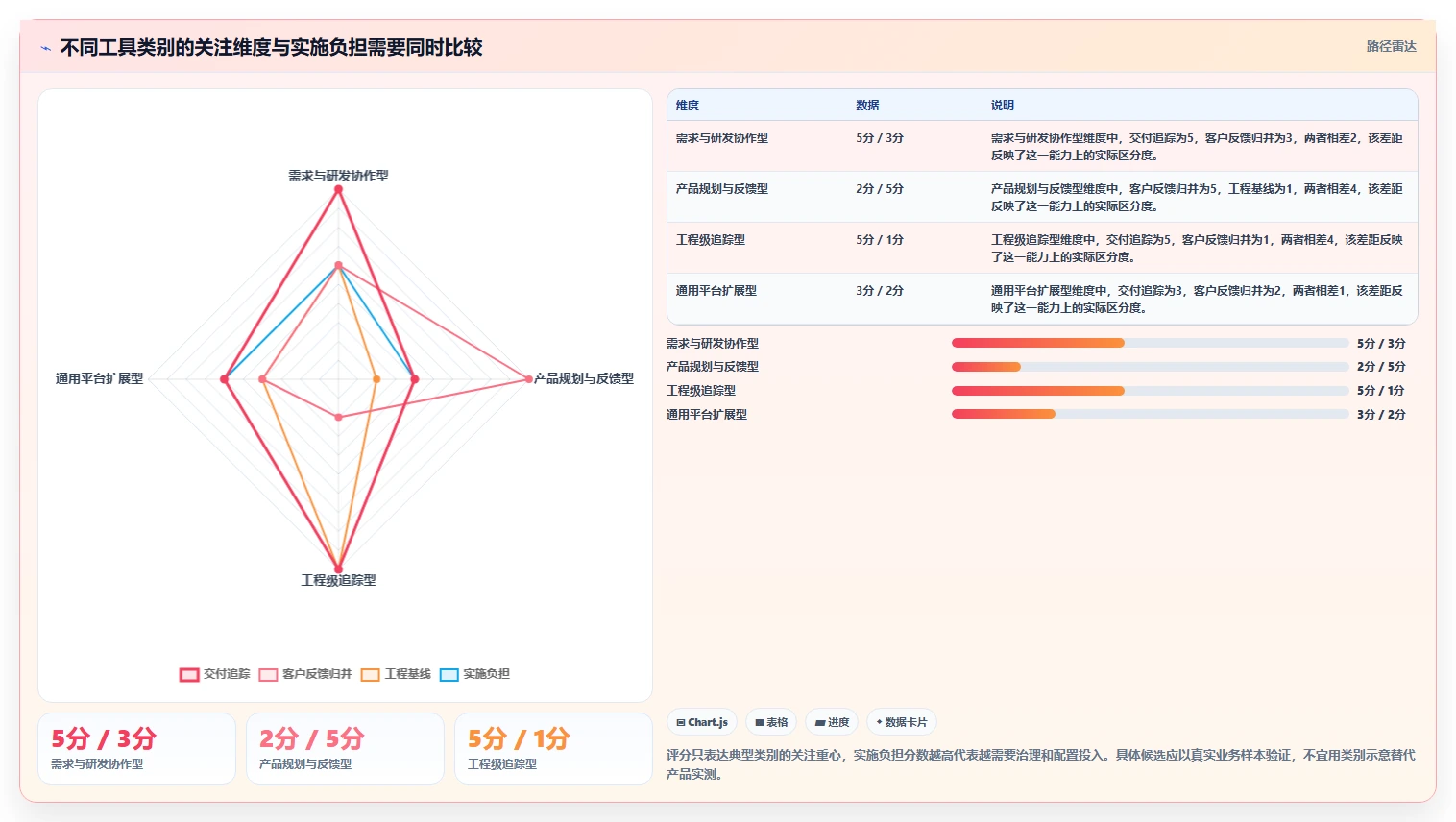The image size is (1456, 822).
Task: Click the 3分 / 2分 table cell
Action: [880, 291]
